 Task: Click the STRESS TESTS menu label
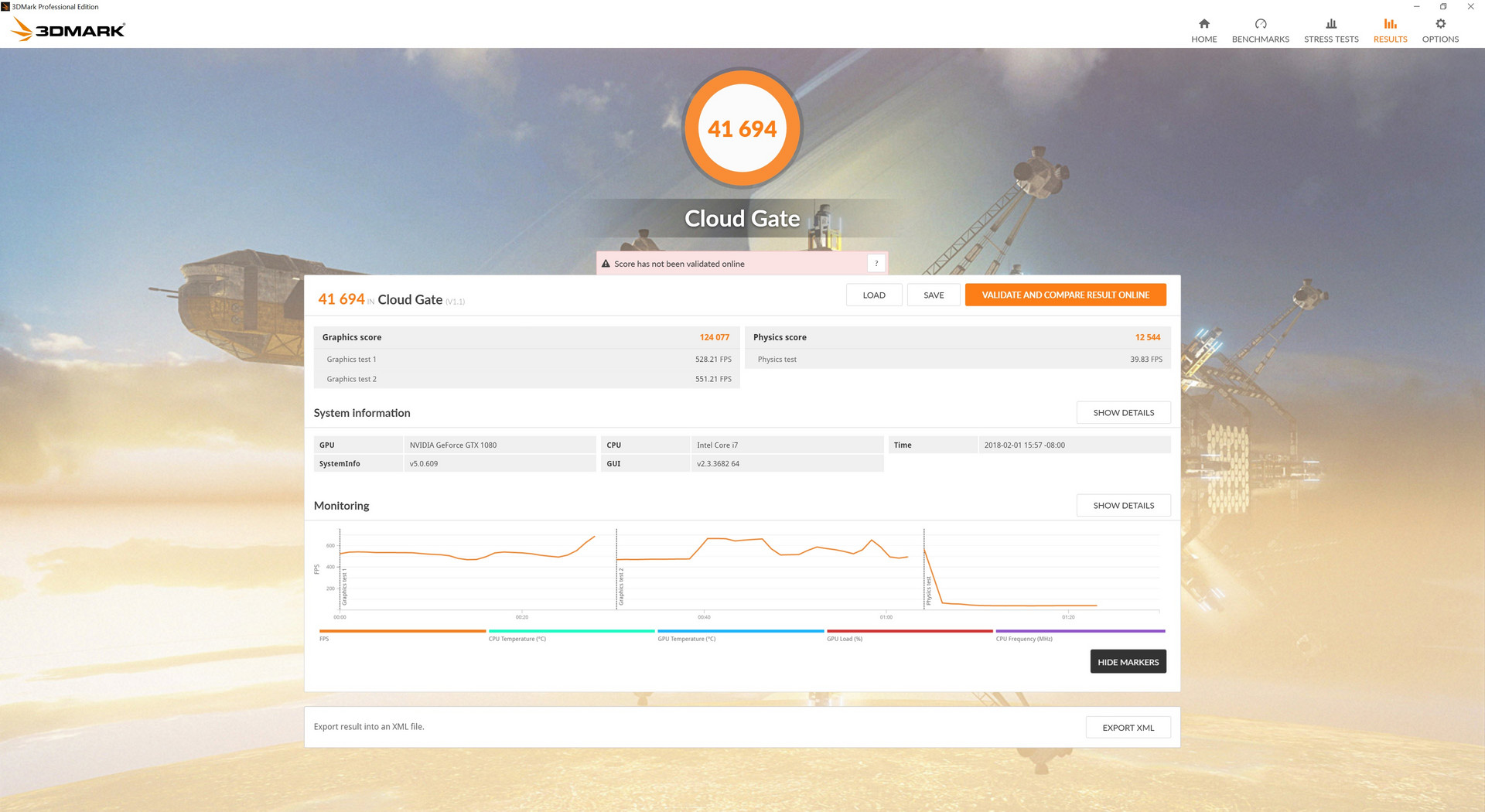coord(1331,39)
